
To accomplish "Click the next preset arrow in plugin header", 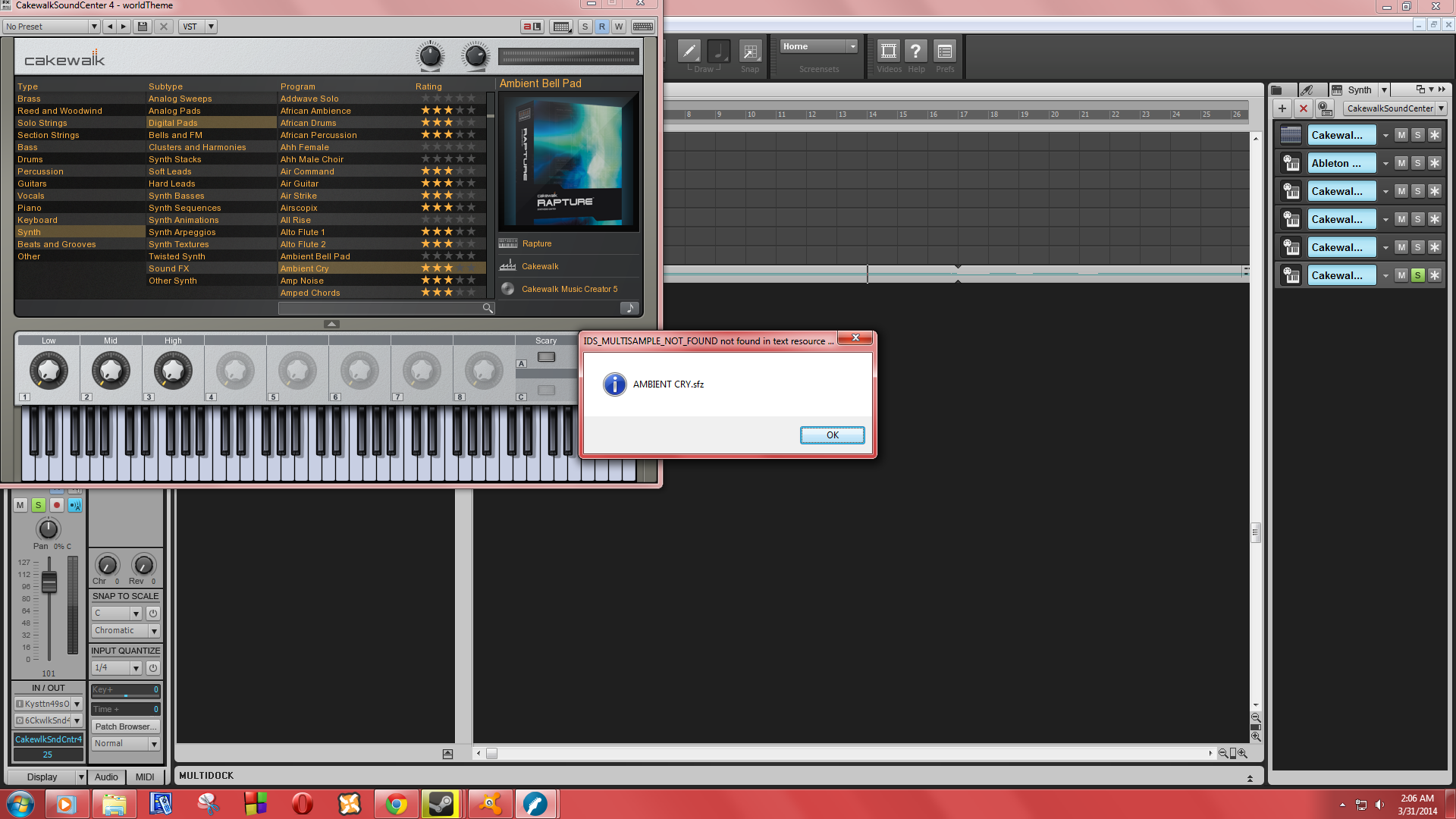I will (x=124, y=27).
